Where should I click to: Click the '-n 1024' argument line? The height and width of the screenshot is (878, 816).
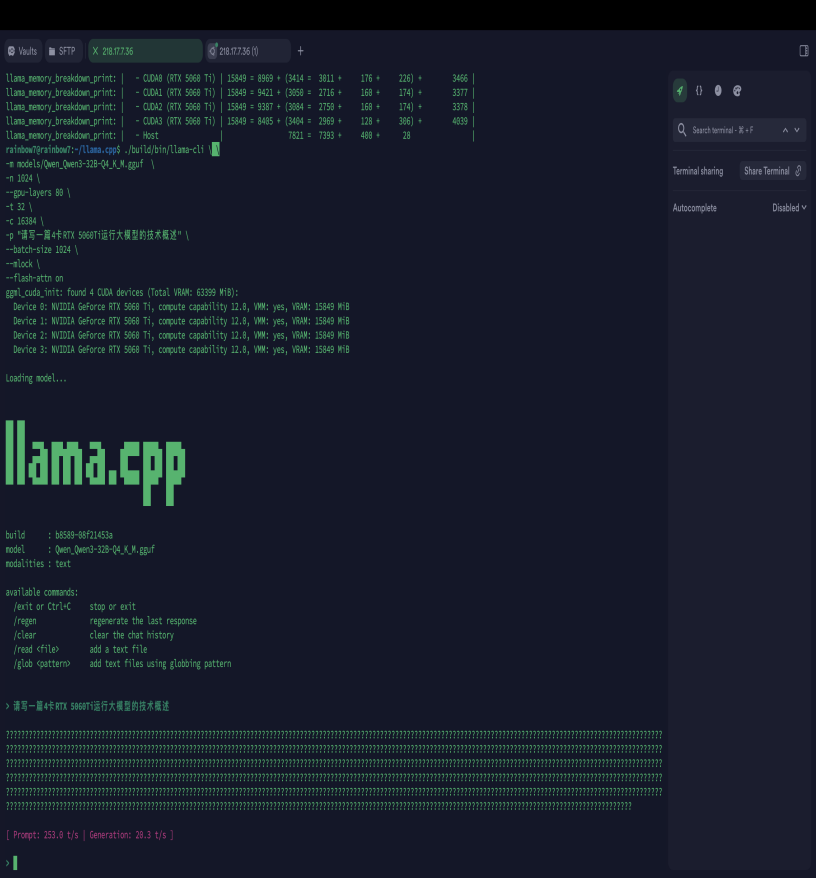(x=23, y=178)
